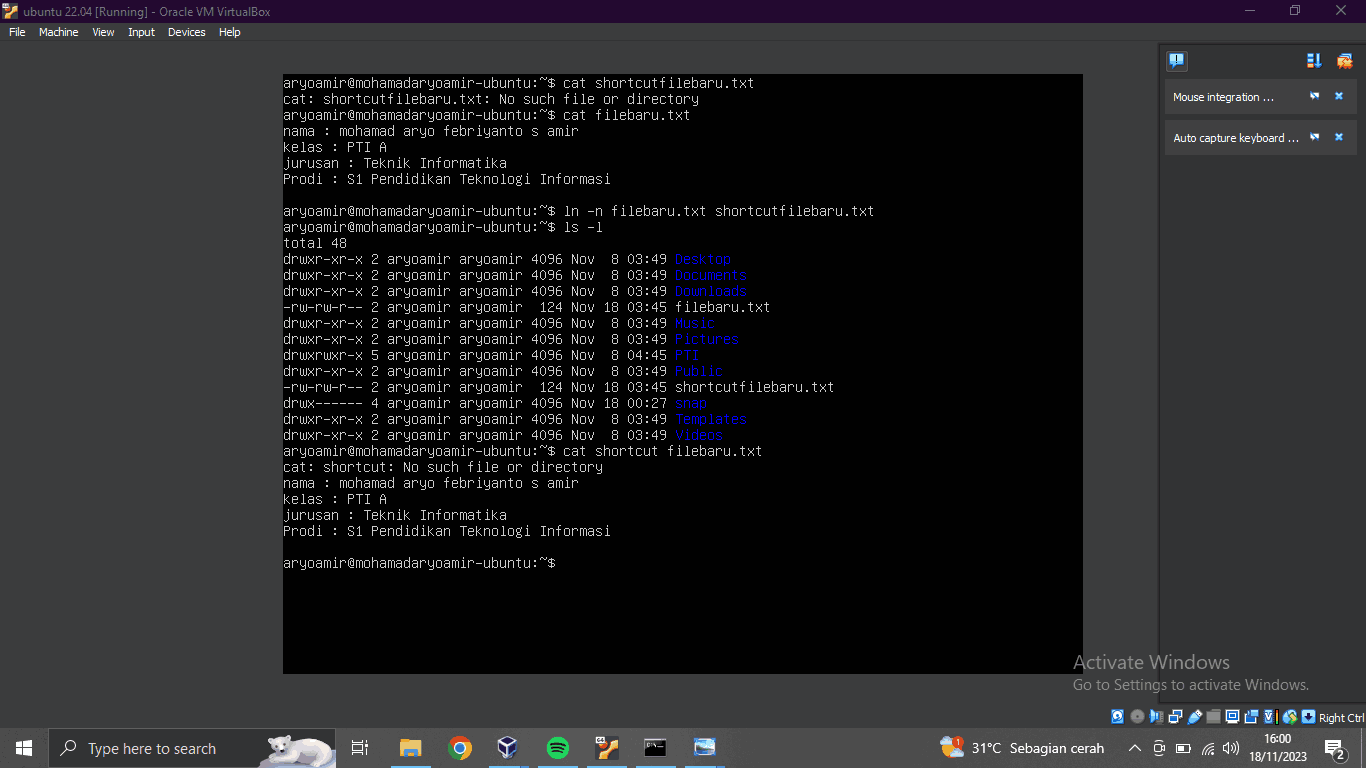The height and width of the screenshot is (768, 1366).
Task: Click the notification sort order icon
Action: [x=1314, y=61]
